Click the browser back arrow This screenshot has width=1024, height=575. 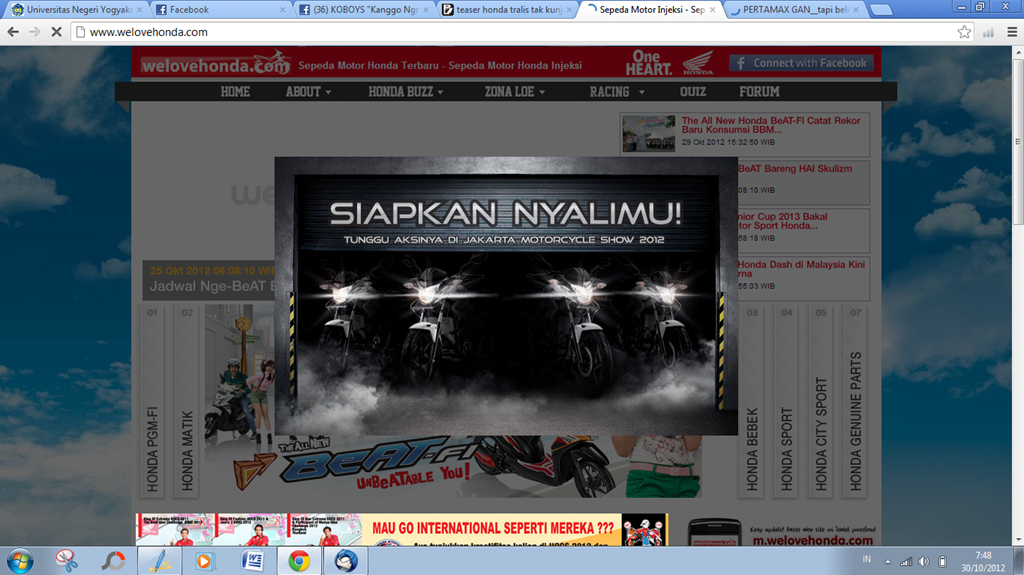[13, 32]
